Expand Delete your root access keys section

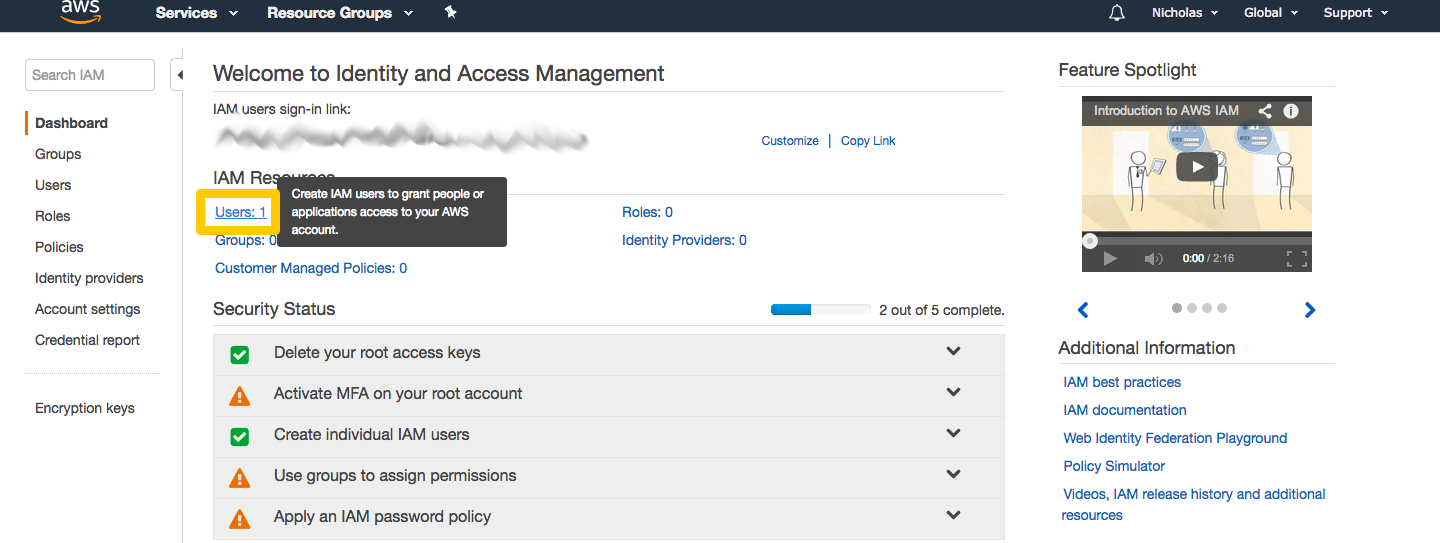pyautogui.click(x=953, y=352)
